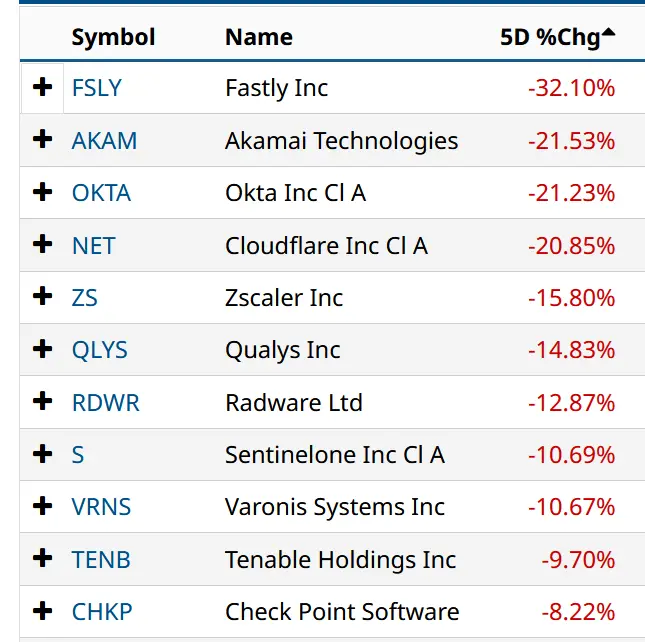This screenshot has height=642, width=645.
Task: Sort table by Symbol column header
Action: tap(113, 38)
